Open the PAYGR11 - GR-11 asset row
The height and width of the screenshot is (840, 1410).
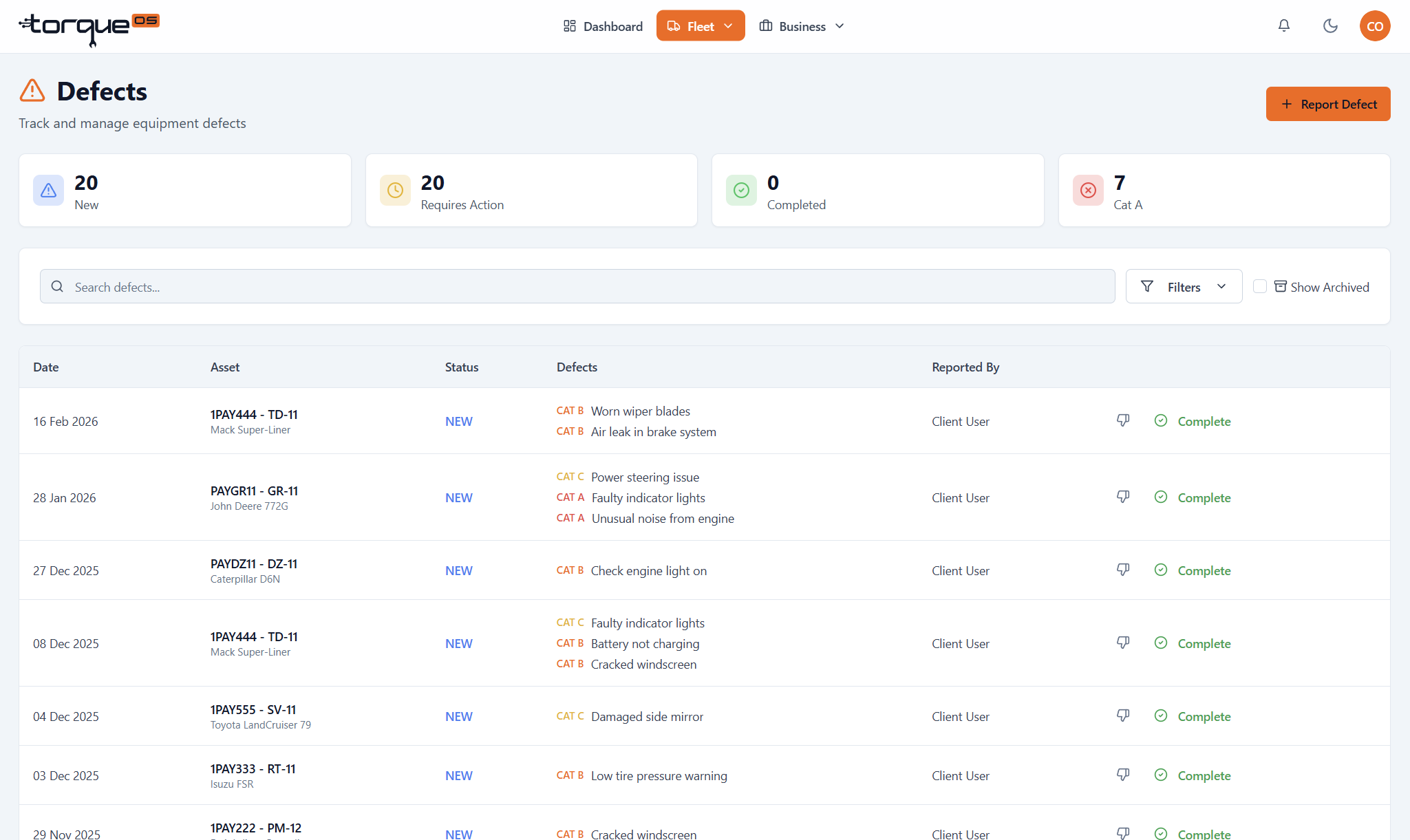704,497
